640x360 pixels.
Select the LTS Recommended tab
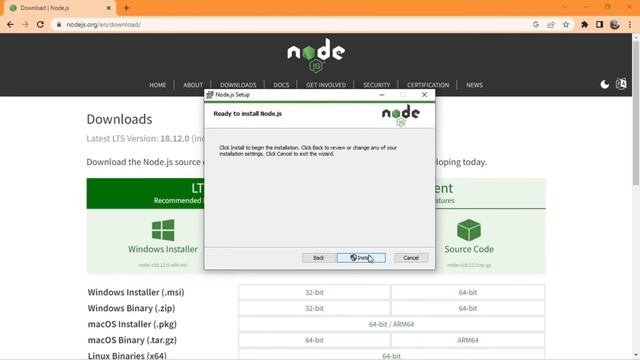pos(145,193)
